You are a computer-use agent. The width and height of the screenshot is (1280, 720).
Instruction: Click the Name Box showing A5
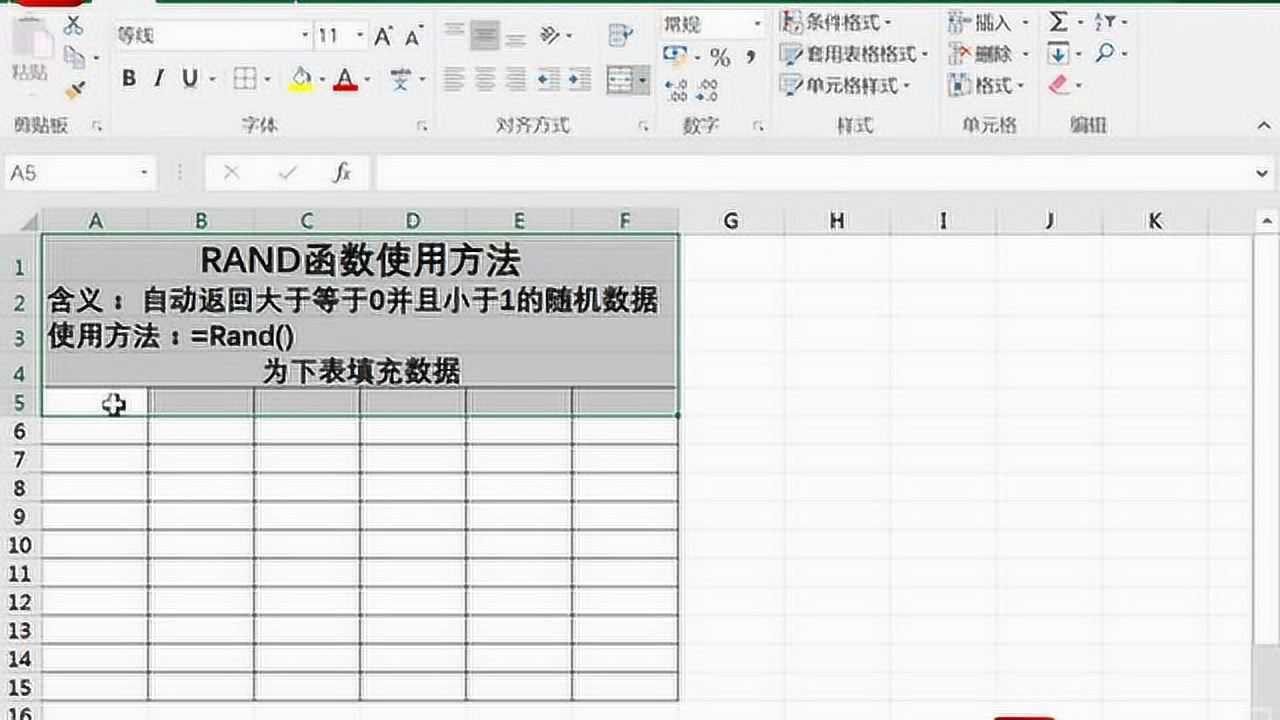tap(80, 173)
